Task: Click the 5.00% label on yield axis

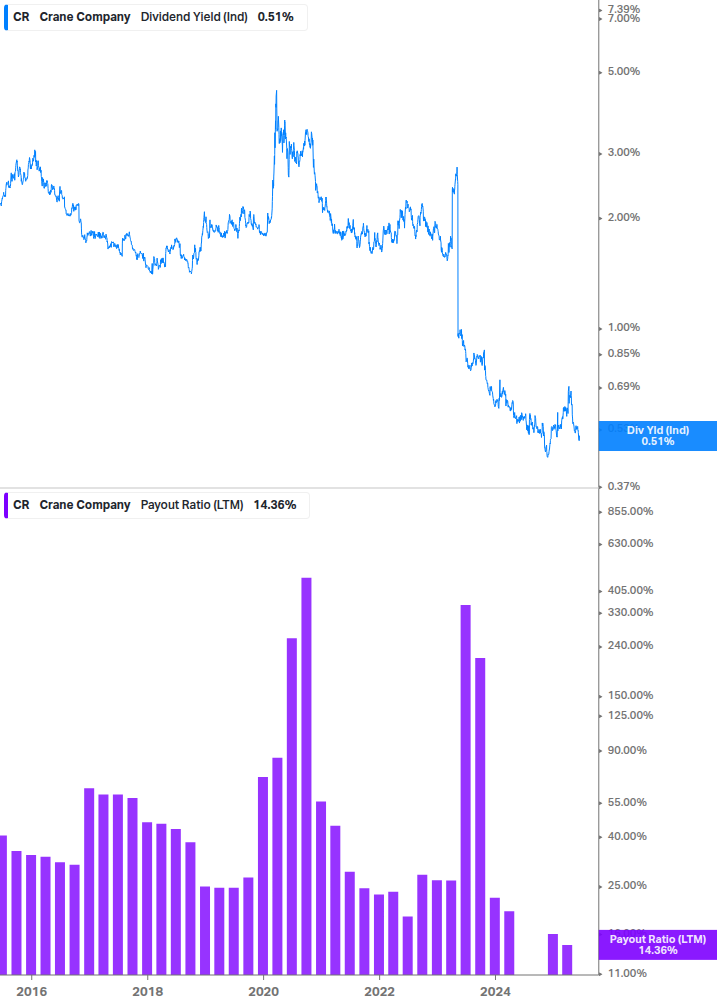Action: pyautogui.click(x=623, y=71)
